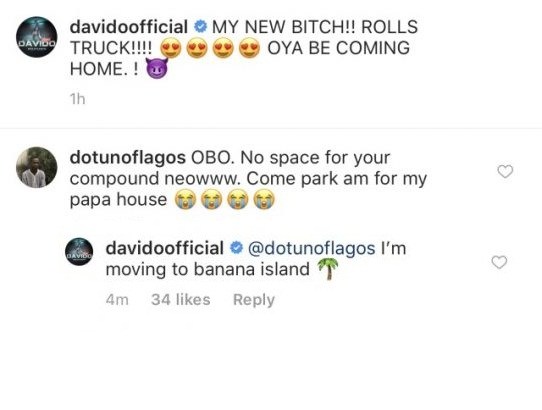
Task: Click the palm tree emoji
Action: coord(327,269)
